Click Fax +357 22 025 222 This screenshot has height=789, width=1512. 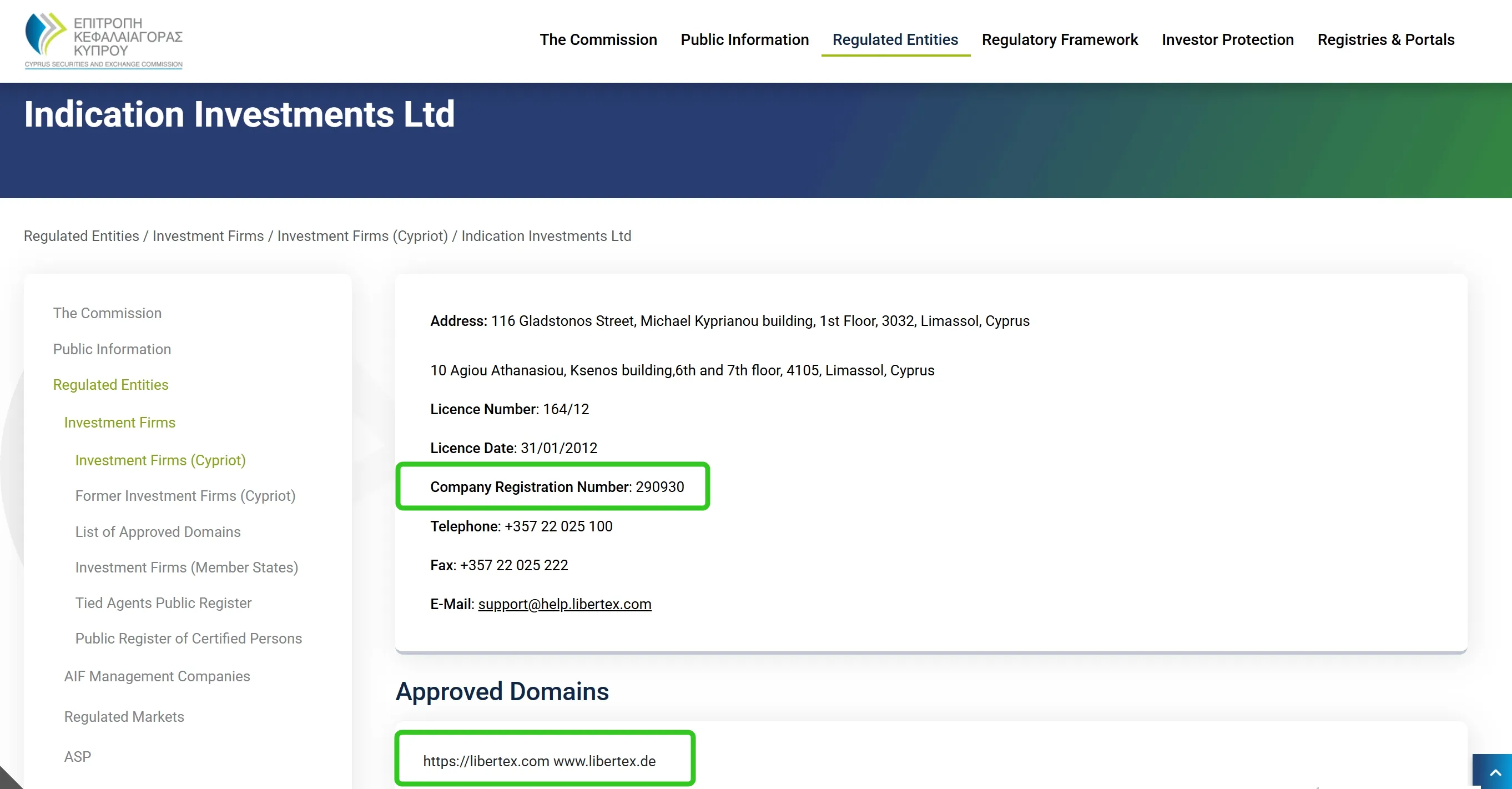[x=498, y=565]
